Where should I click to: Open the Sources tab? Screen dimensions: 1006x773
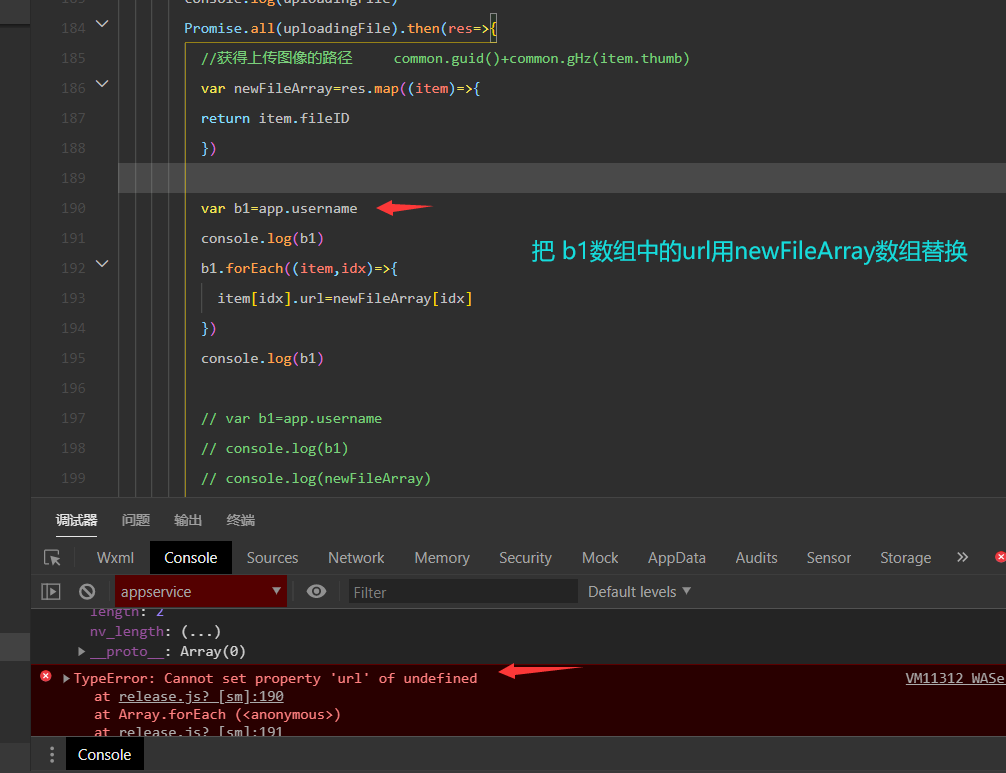273,557
